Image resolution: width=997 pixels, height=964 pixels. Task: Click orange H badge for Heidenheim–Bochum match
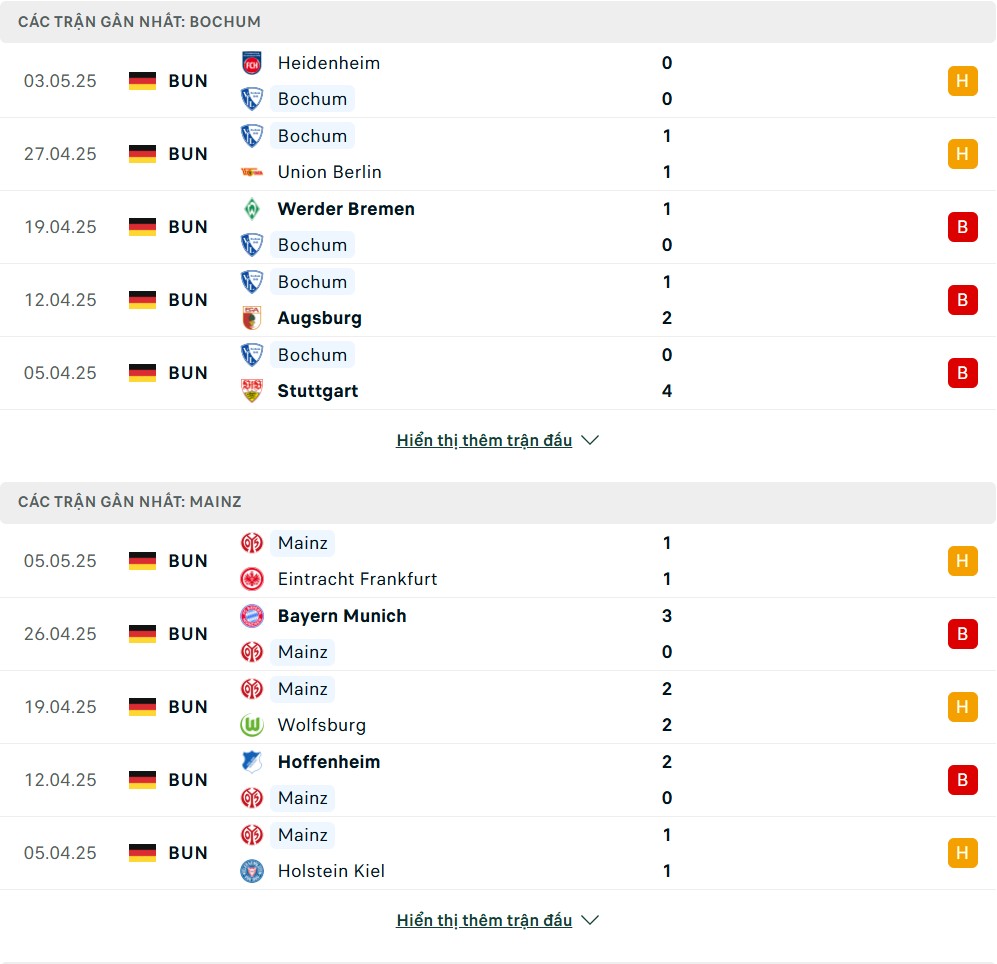(x=963, y=81)
